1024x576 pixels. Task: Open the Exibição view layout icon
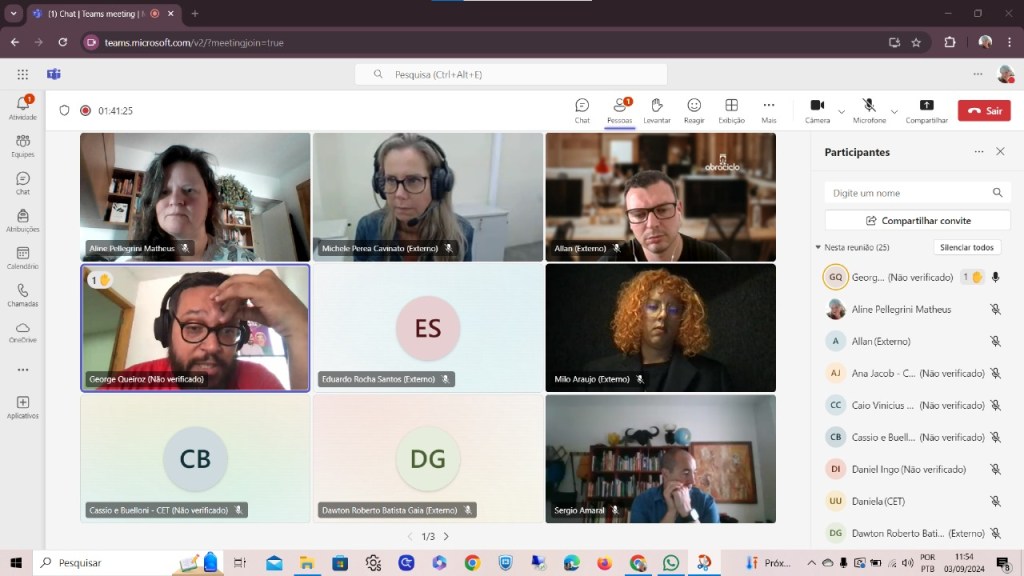tap(731, 110)
